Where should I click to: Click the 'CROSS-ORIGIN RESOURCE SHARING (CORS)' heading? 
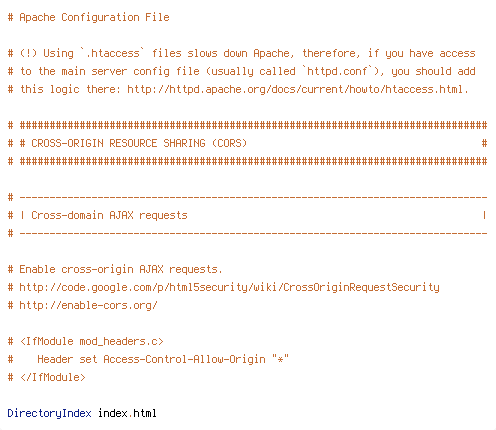point(139,143)
